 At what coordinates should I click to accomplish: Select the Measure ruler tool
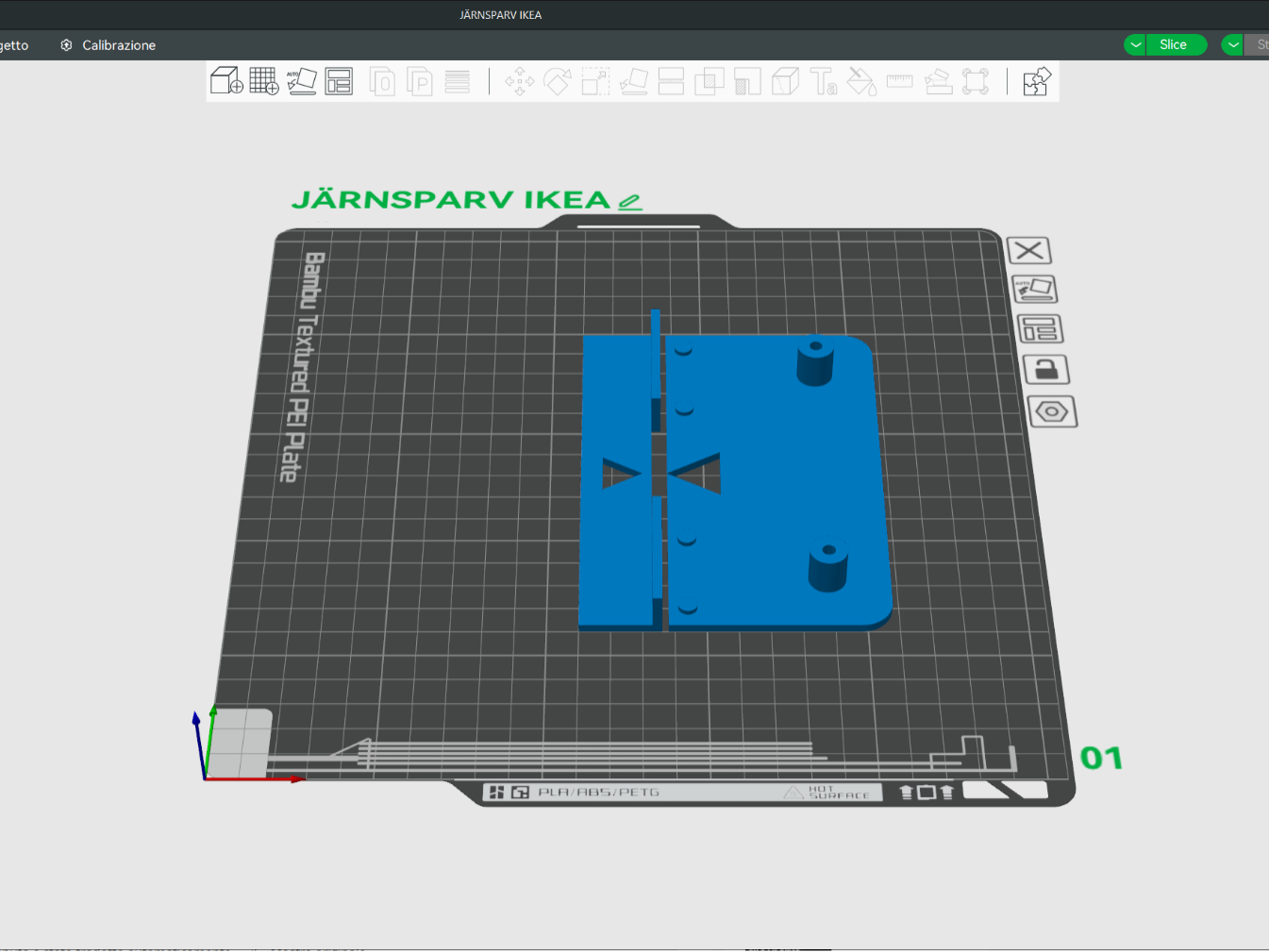(900, 81)
